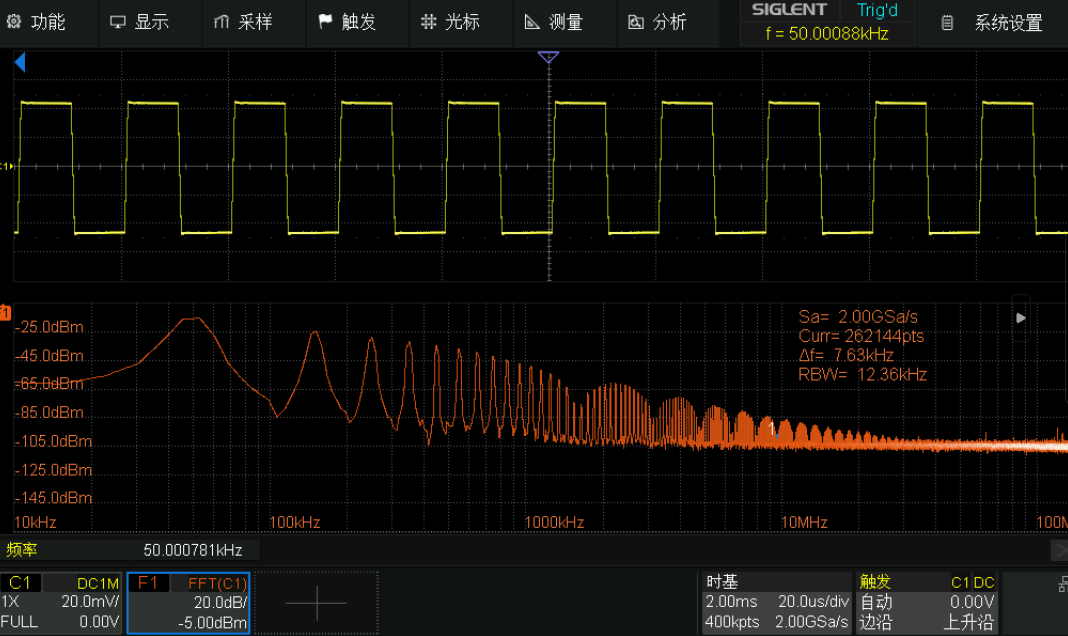Click the -105.0dBm vertical scale label
Viewport: 1068px width, 636px height.
tap(54, 441)
